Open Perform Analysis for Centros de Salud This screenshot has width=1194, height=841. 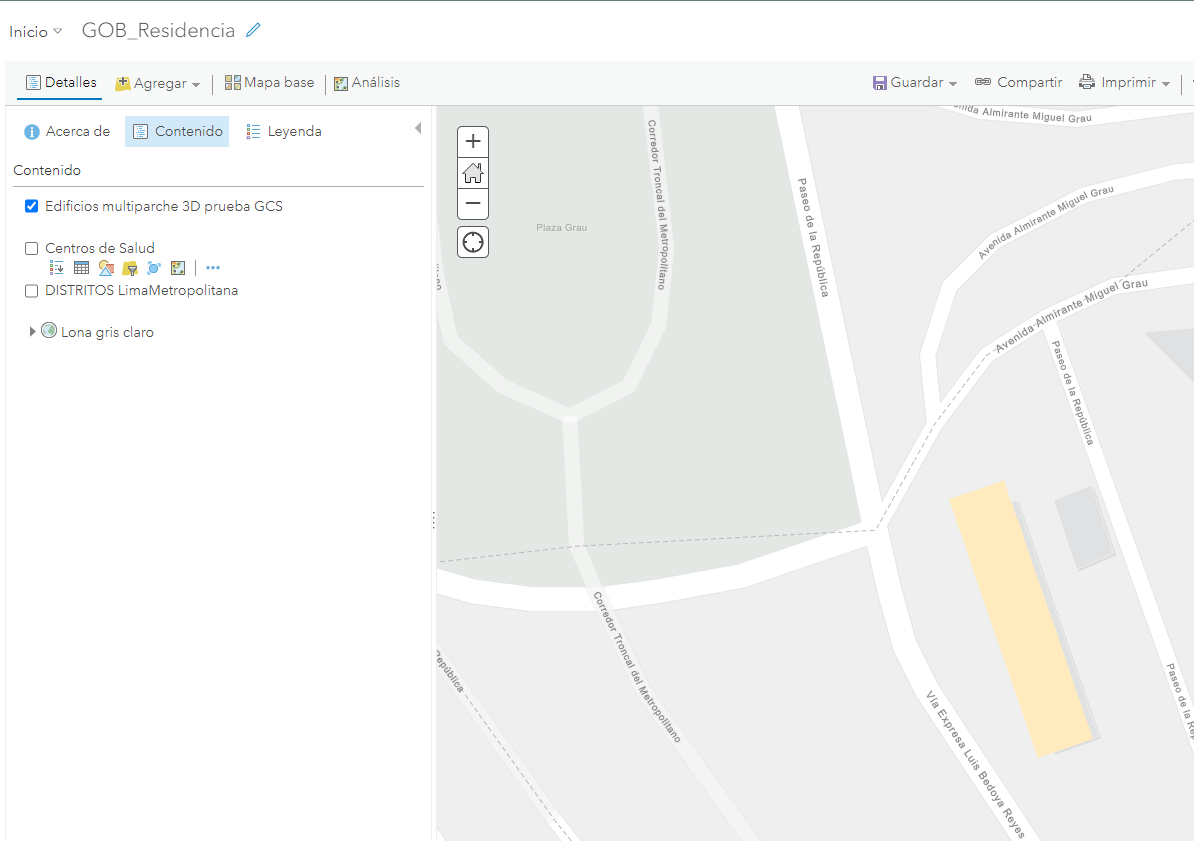point(177,267)
